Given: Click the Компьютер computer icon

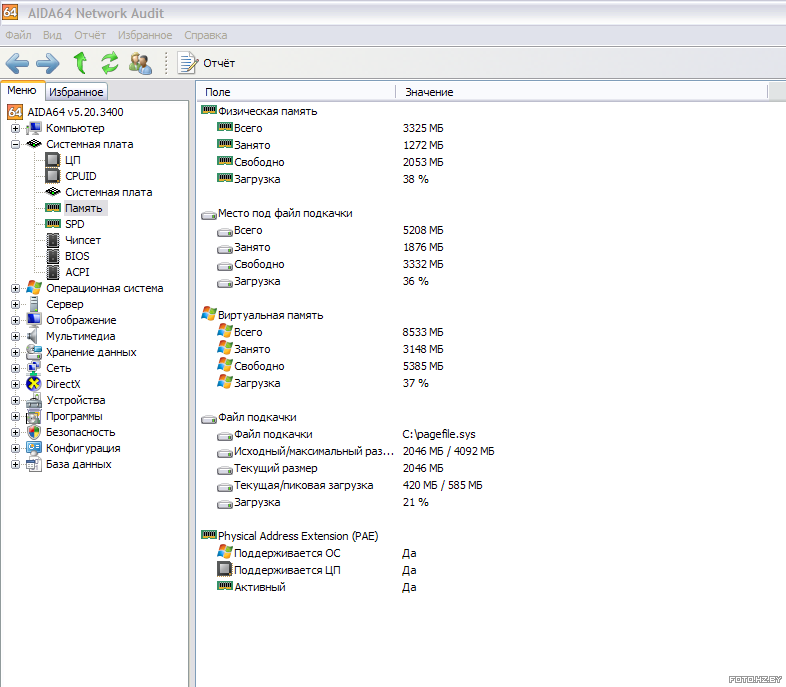Looking at the screenshot, I should coord(34,128).
